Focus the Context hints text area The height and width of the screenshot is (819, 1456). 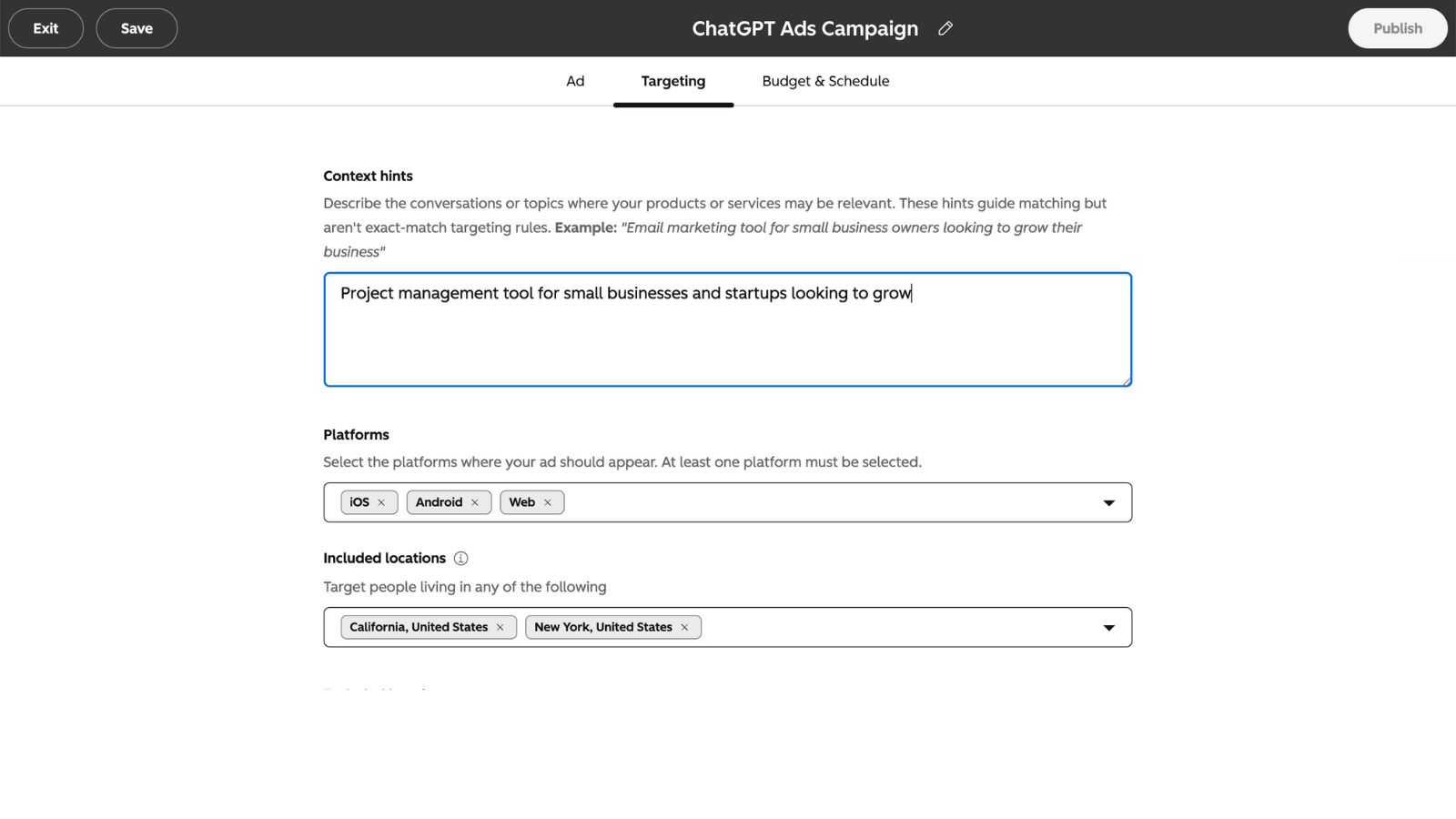point(728,329)
